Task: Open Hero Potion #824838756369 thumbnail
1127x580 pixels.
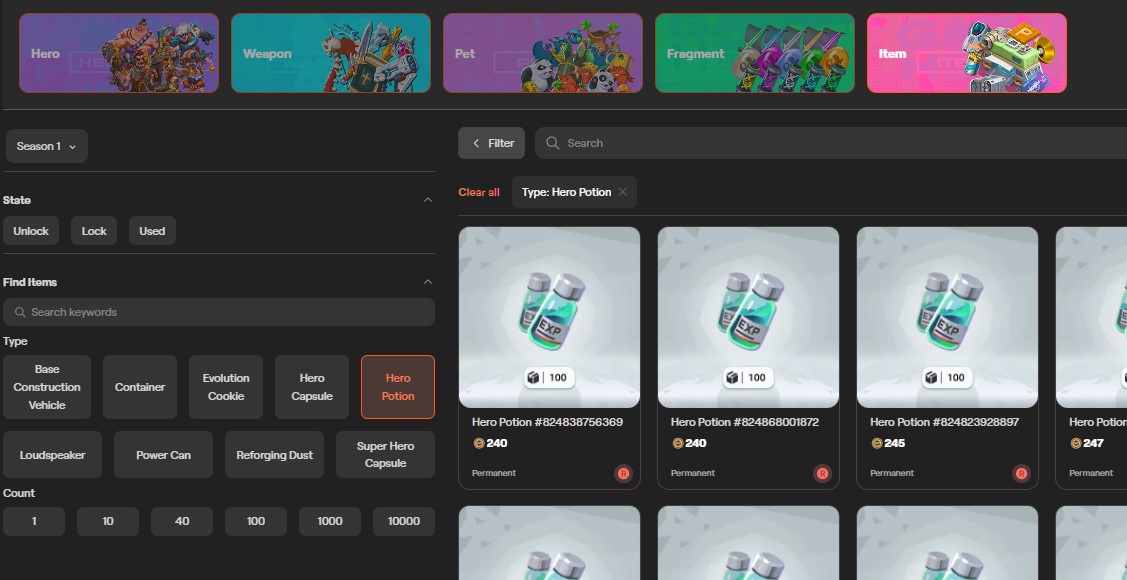Action: pyautogui.click(x=549, y=318)
